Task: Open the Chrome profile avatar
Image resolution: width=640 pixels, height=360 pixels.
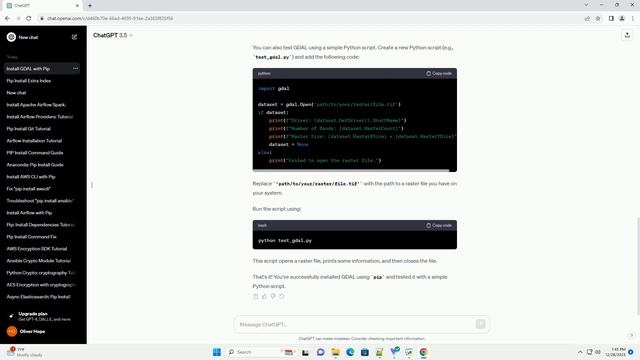Action: tap(622, 18)
